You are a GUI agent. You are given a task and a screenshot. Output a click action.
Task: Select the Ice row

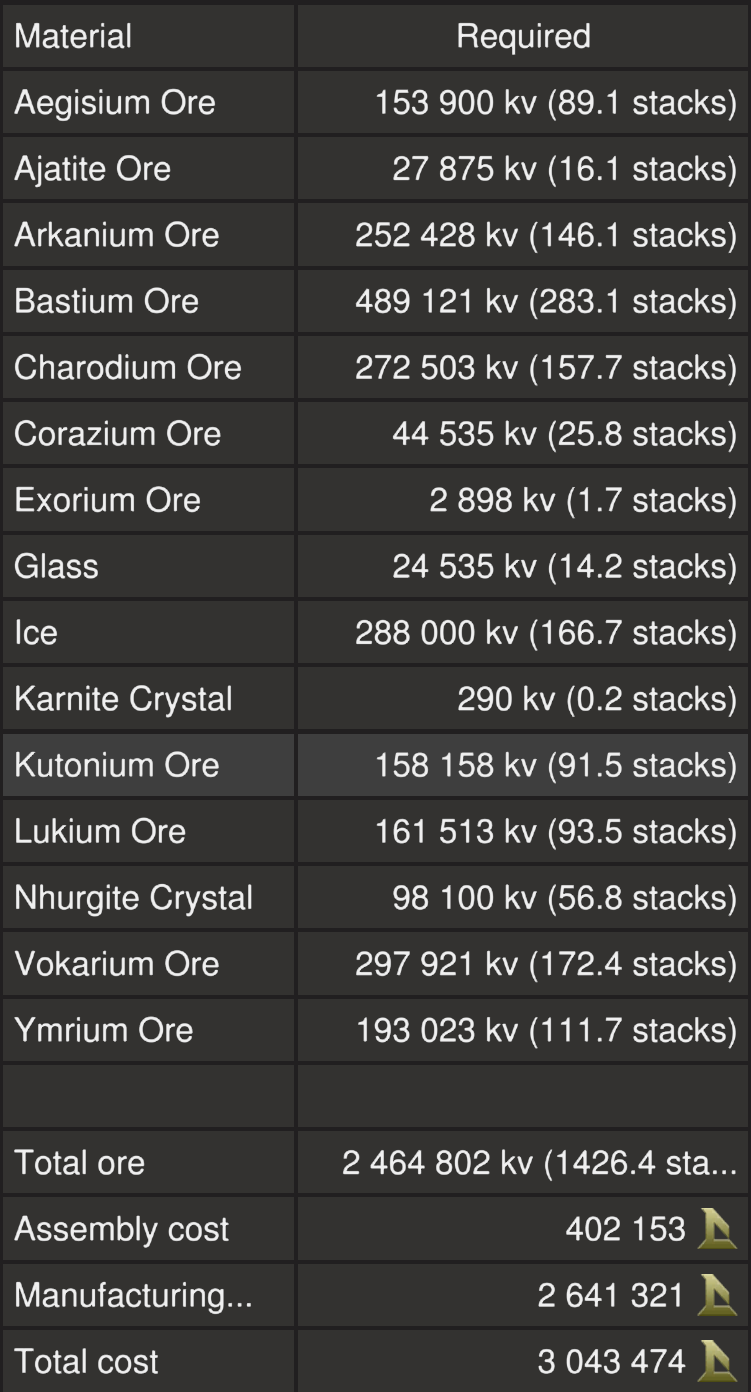tap(36, 632)
